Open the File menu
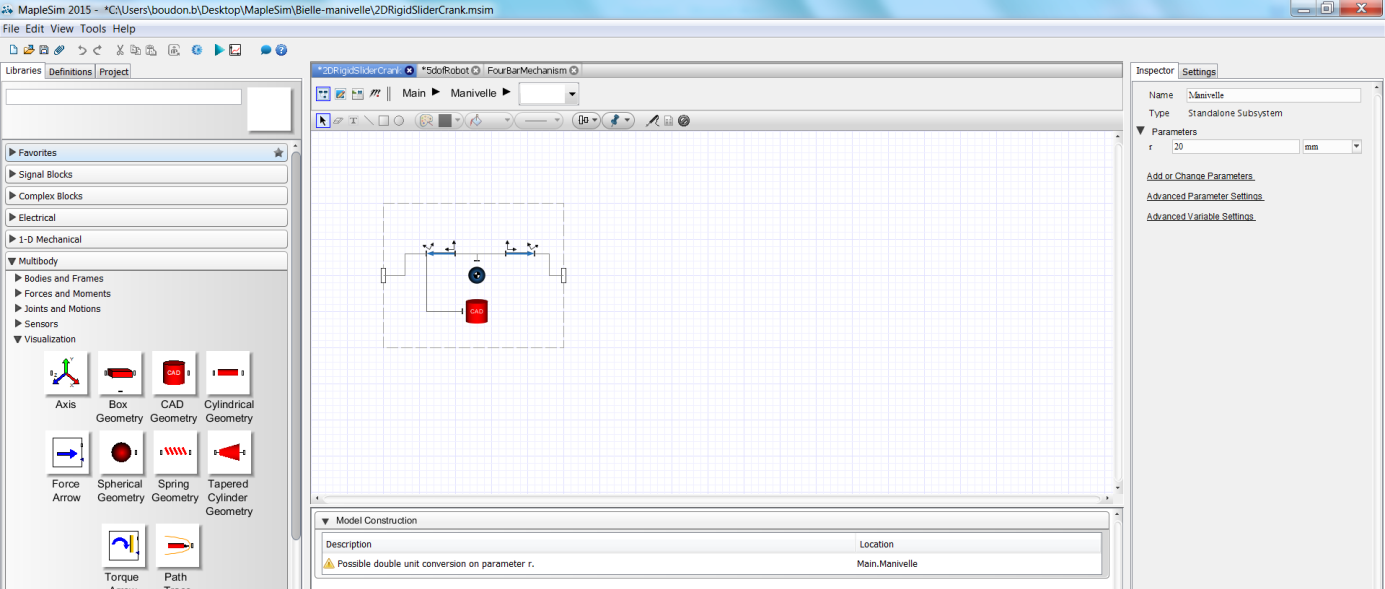Screen dimensions: 1385x589 click(11, 29)
